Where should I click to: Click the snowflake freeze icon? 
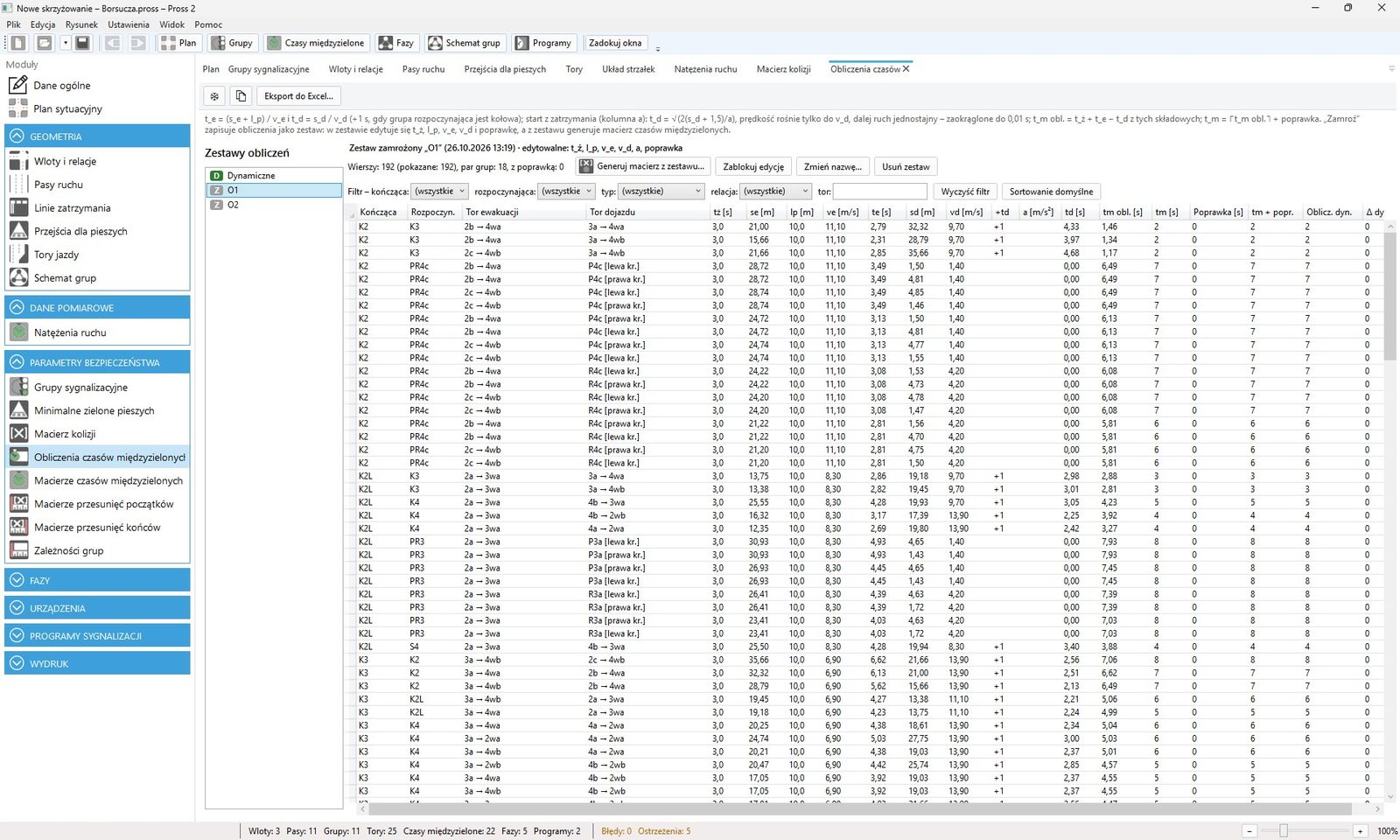point(214,96)
